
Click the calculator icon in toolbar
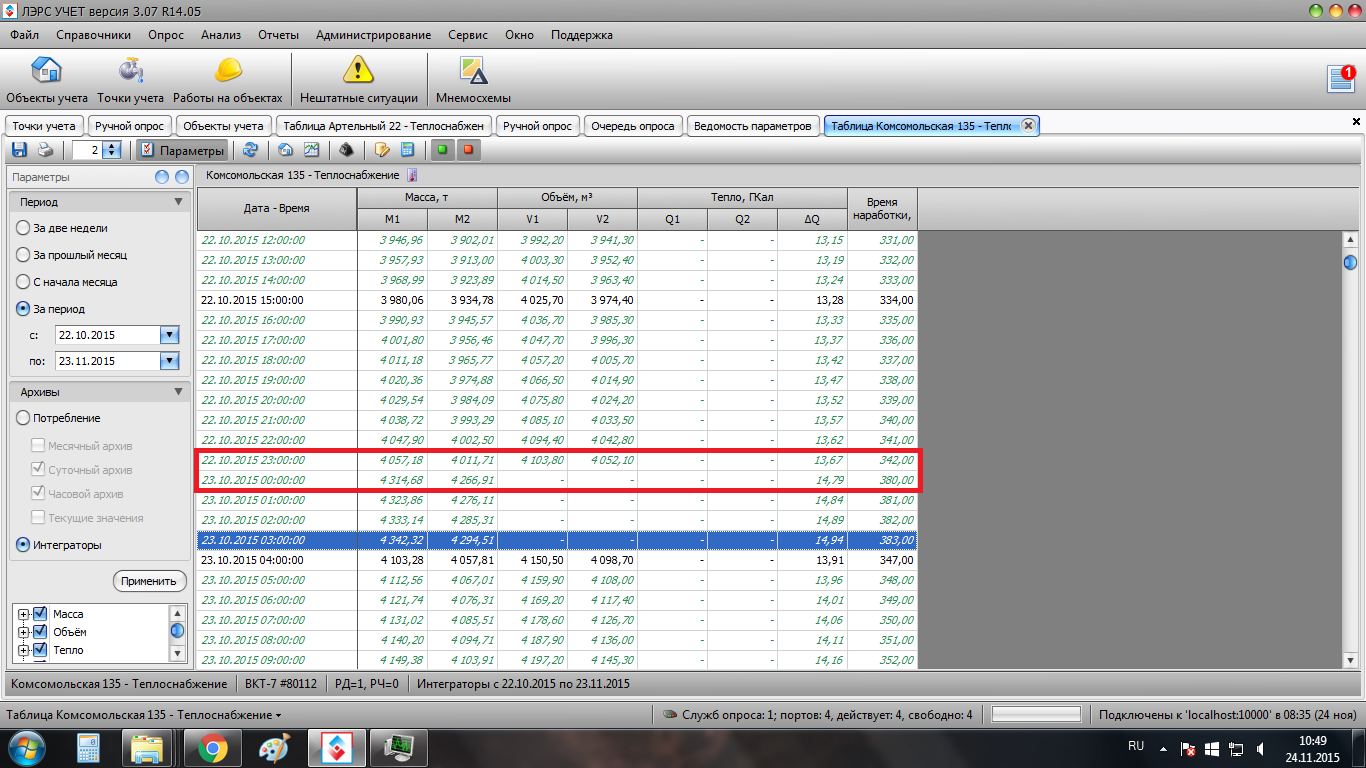[x=407, y=150]
